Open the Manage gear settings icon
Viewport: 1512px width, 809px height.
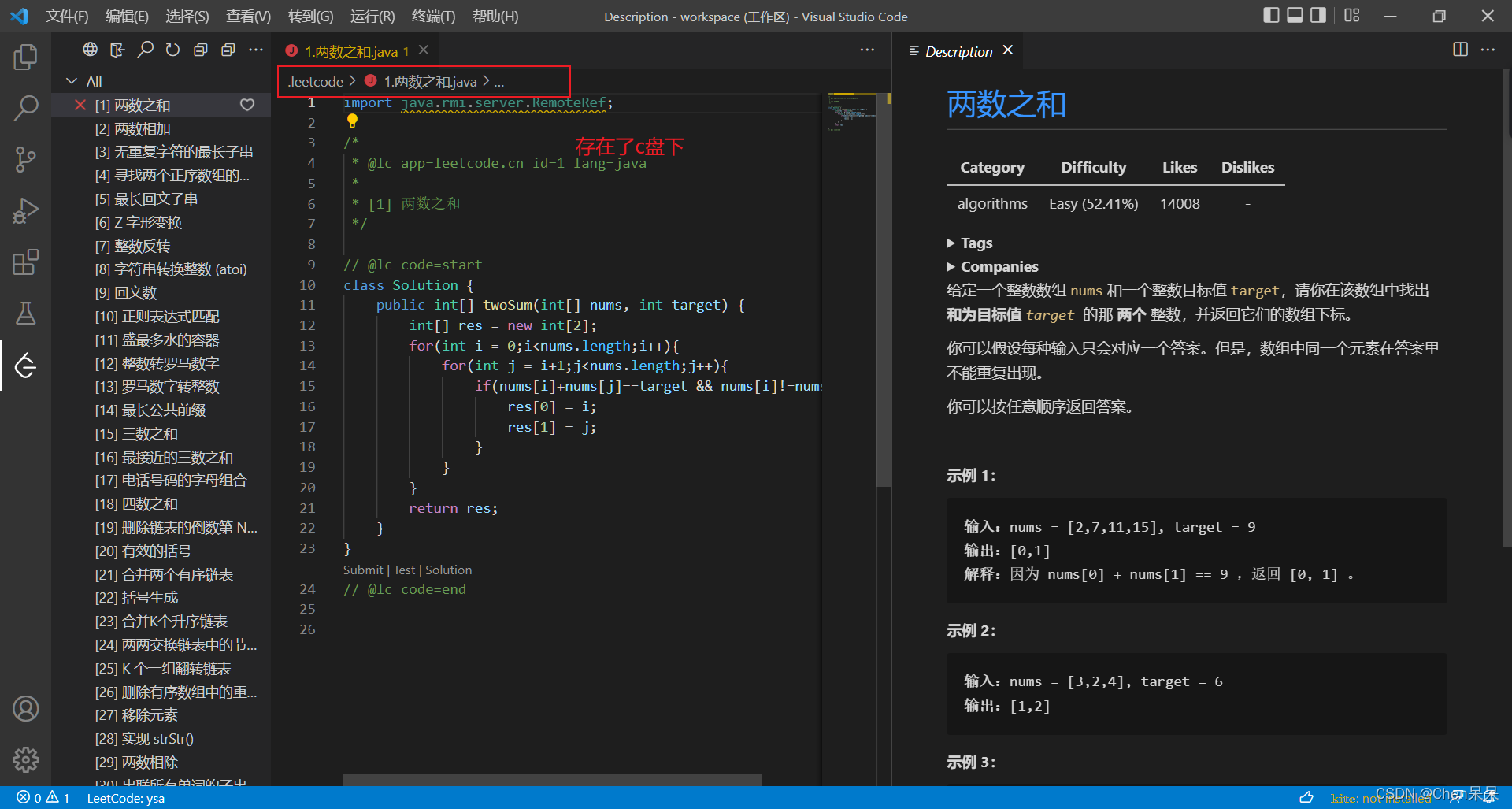(25, 759)
